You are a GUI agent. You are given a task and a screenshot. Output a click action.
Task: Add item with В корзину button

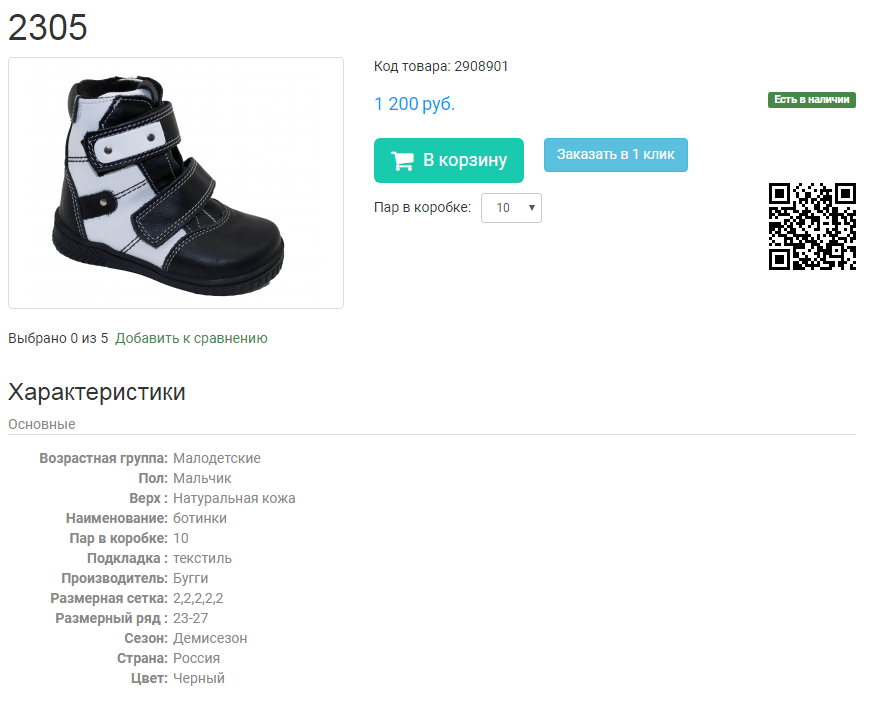(x=449, y=161)
